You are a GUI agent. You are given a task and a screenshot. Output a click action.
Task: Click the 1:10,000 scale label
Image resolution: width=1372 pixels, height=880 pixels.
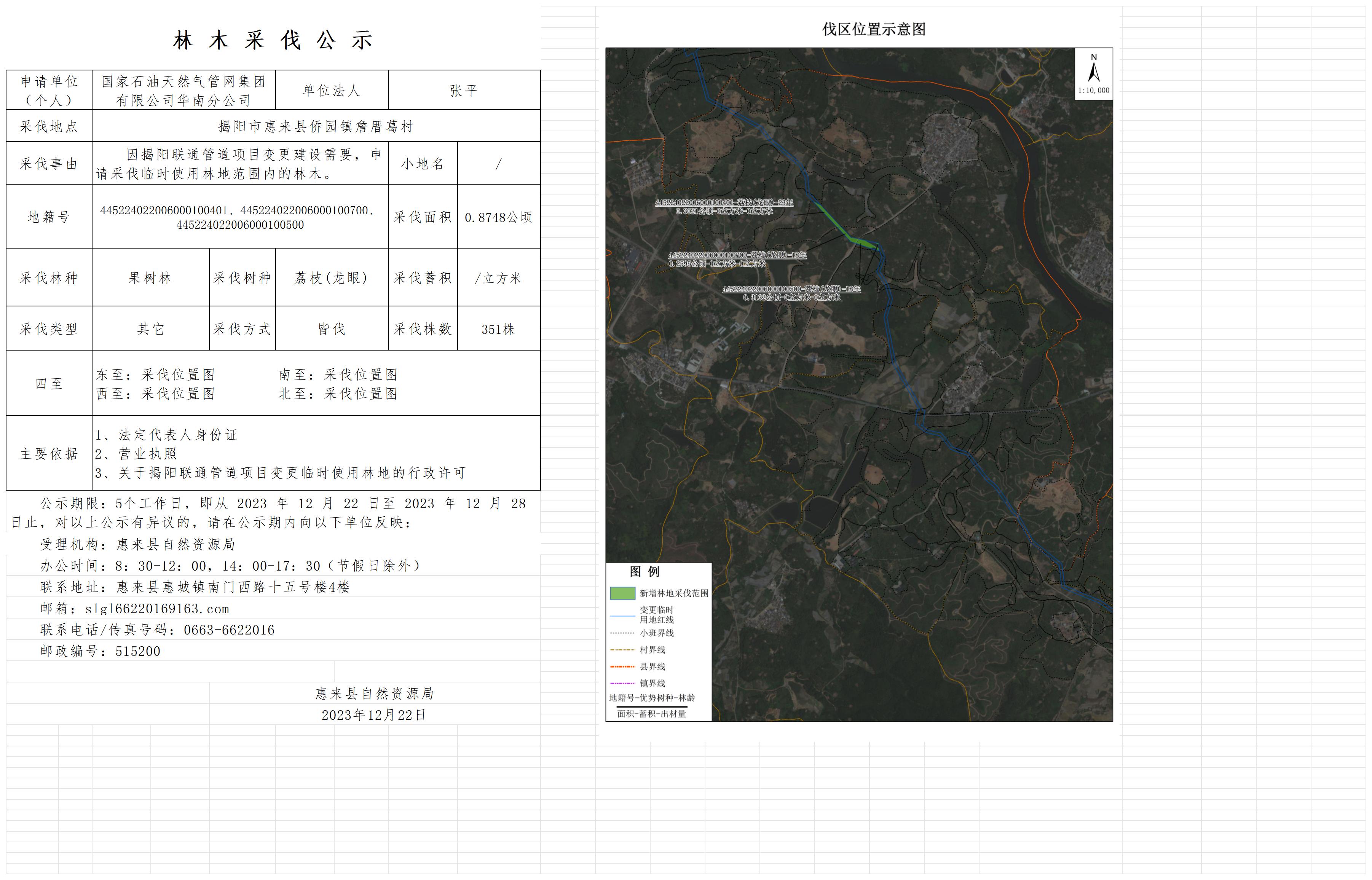(x=1094, y=90)
